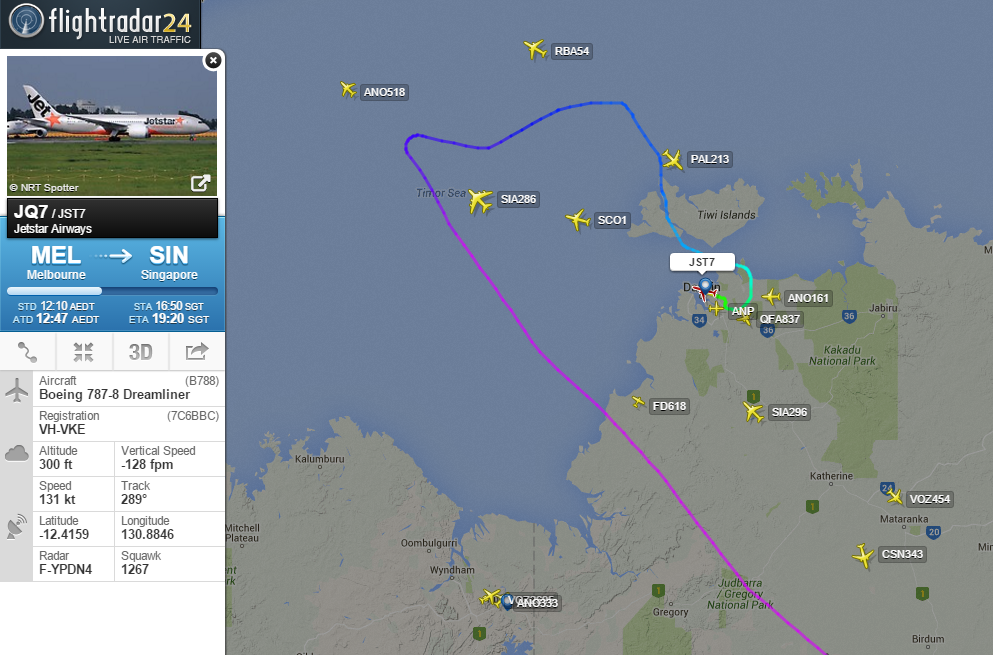Select the VOZ454 aircraft near Mataranka
The width and height of the screenshot is (993, 655).
(x=894, y=496)
